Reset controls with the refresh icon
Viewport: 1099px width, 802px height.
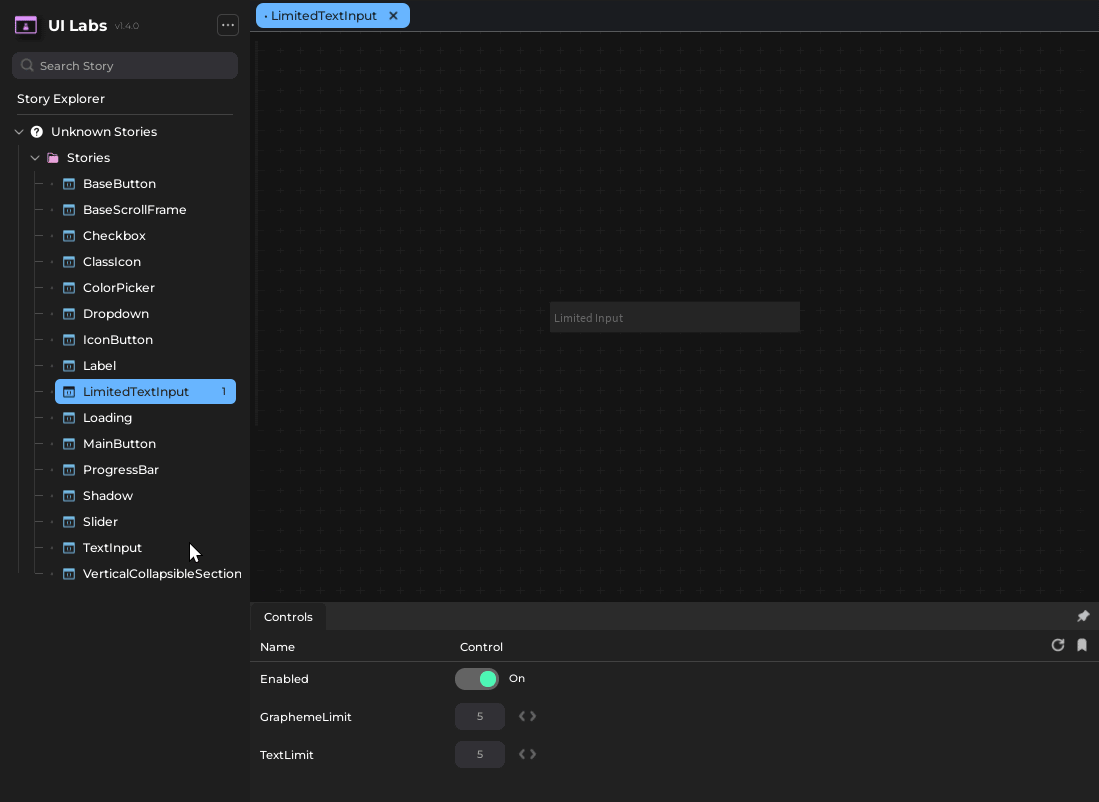pos(1057,646)
